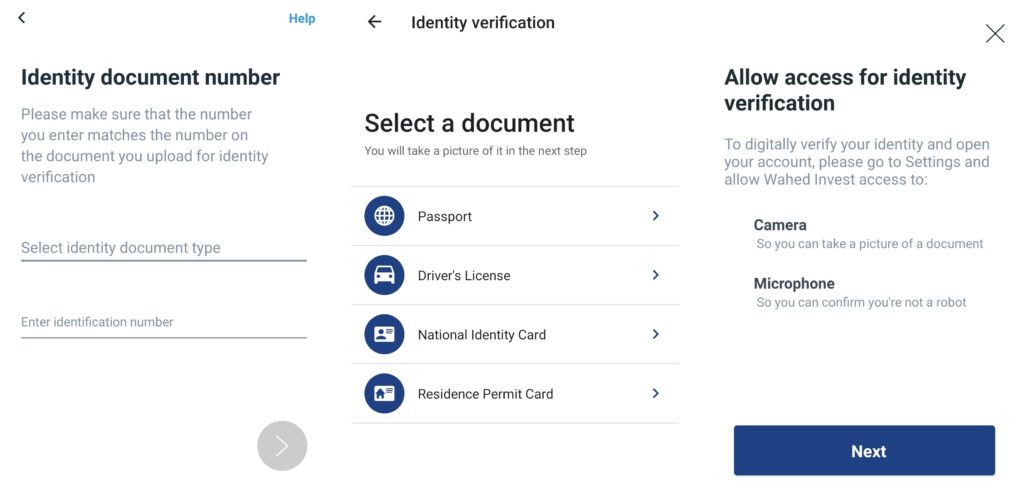Tap the Driver's License car icon
Image resolution: width=1024 pixels, height=493 pixels.
(384, 275)
